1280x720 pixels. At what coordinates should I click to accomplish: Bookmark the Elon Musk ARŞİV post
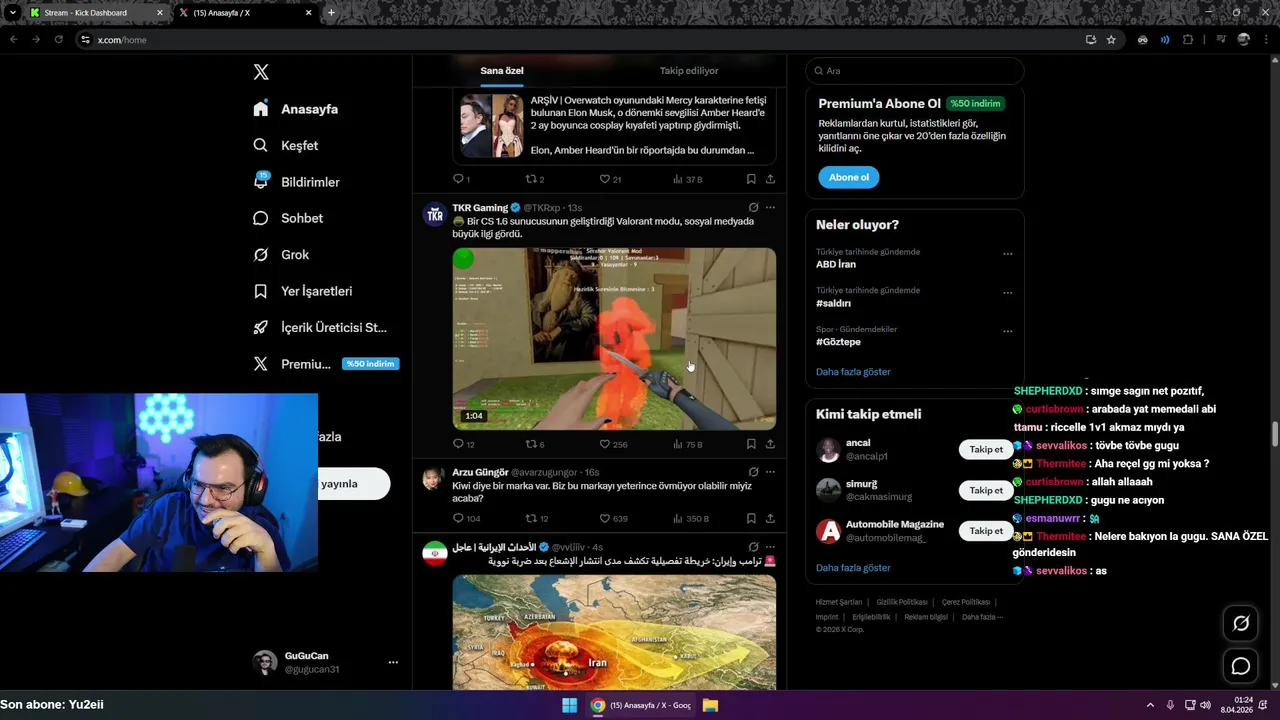pos(751,179)
